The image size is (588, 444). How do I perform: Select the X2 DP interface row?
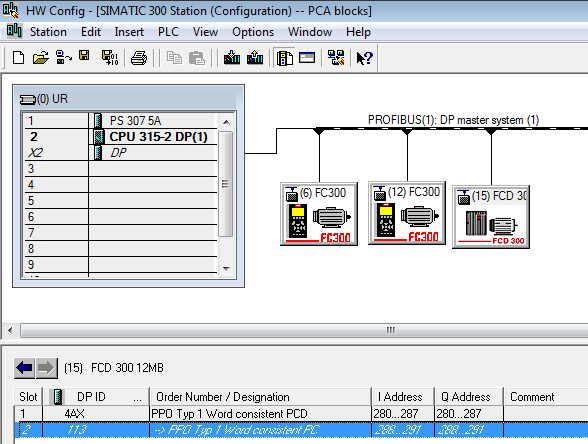pyautogui.click(x=121, y=153)
